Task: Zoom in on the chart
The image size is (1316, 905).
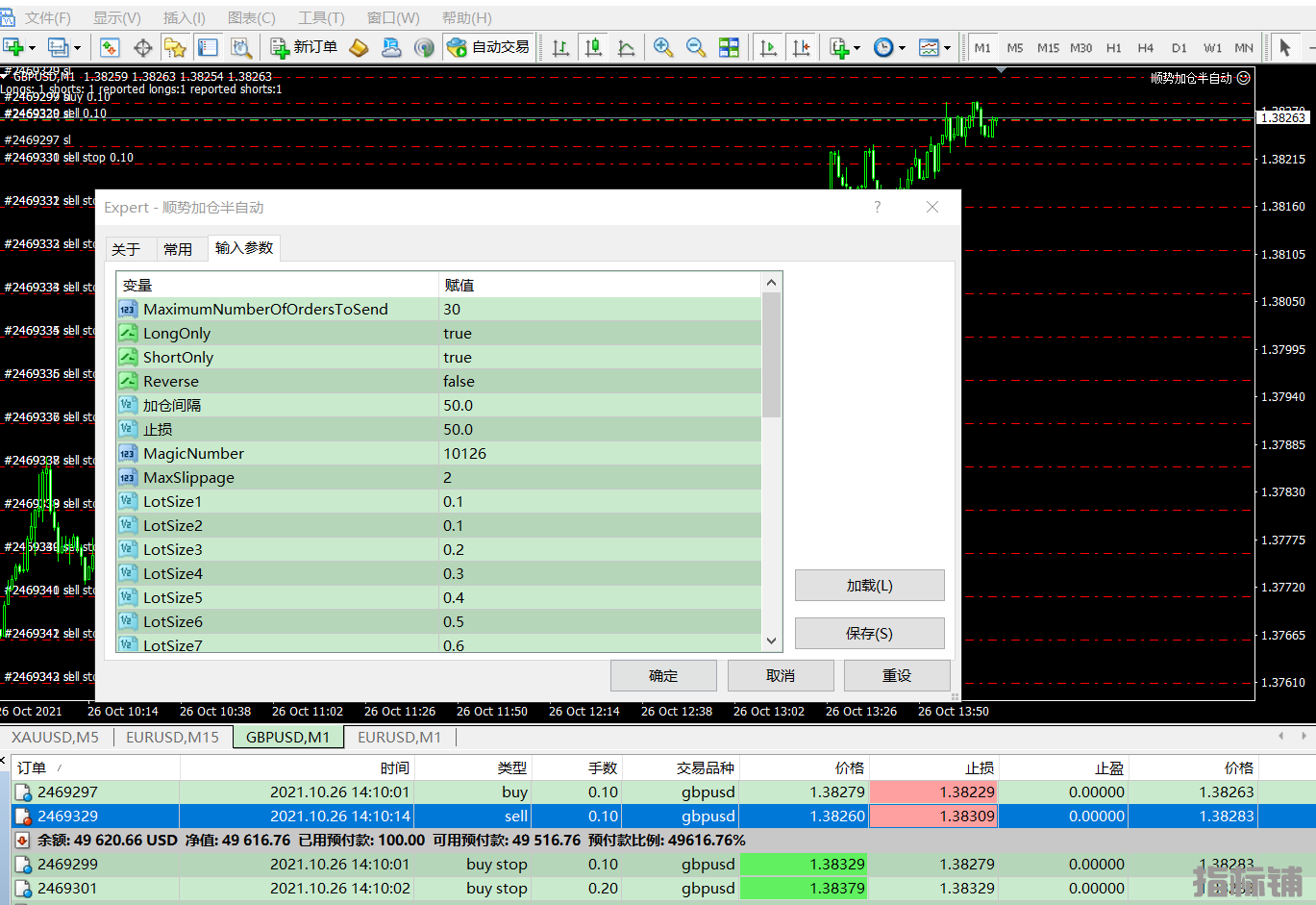Action: [x=663, y=47]
